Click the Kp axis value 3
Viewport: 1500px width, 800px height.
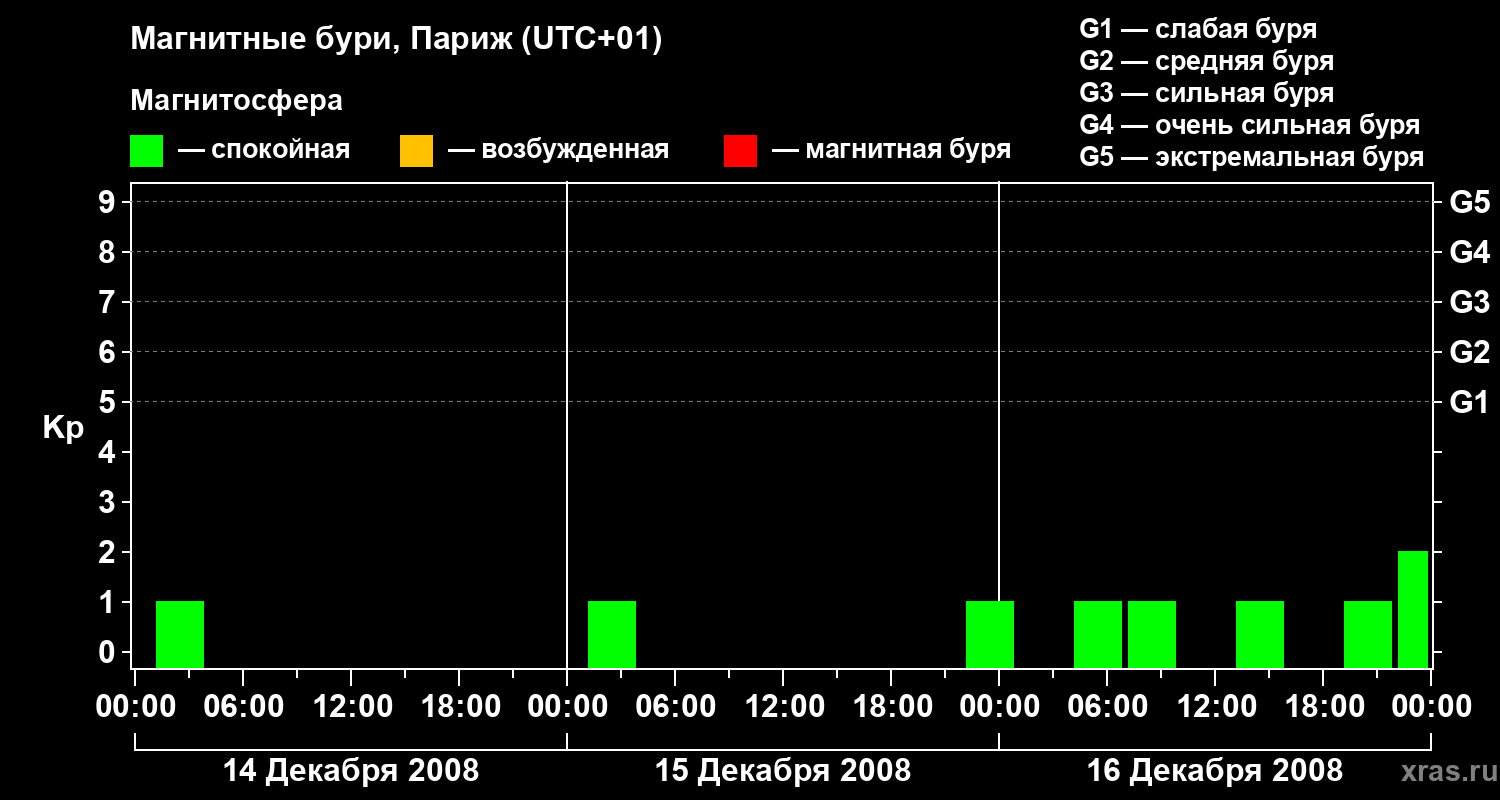click(x=109, y=502)
